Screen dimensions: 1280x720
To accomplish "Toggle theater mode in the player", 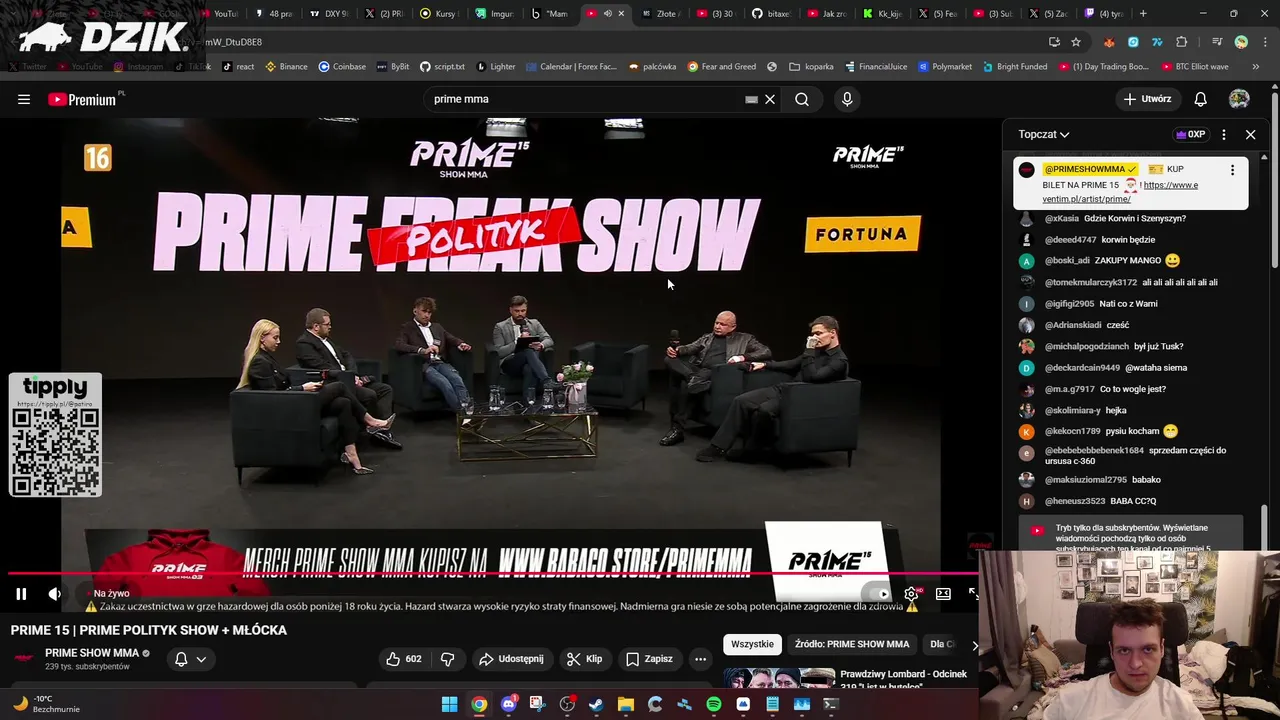I will coord(943,594).
